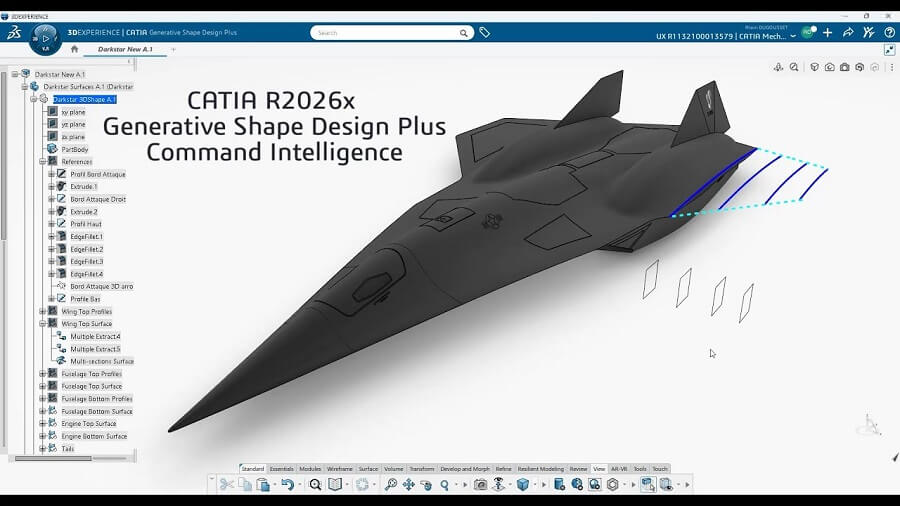Click the tag icon beside the search bar

coord(484,33)
